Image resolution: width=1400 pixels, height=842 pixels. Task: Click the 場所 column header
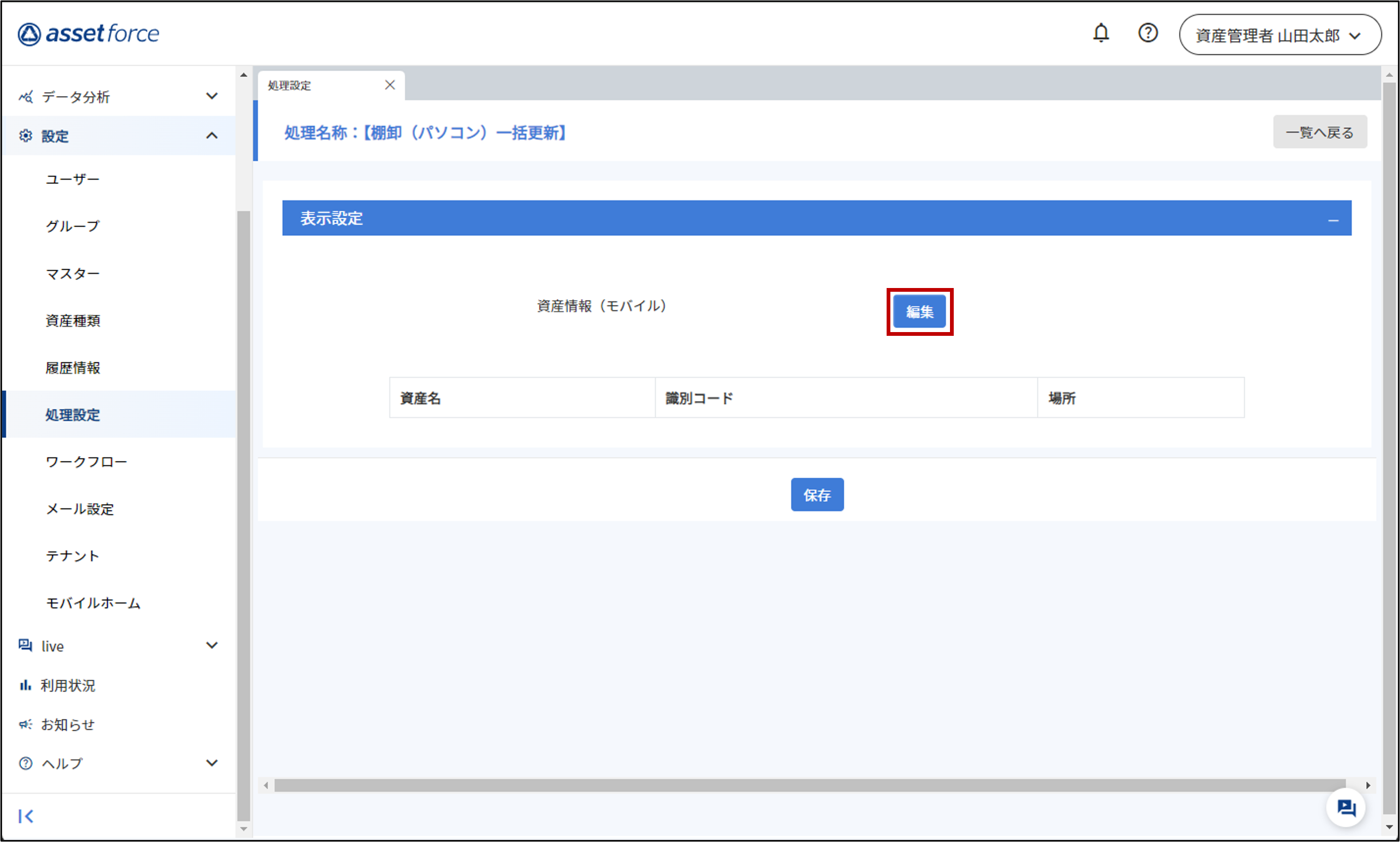pos(1141,398)
